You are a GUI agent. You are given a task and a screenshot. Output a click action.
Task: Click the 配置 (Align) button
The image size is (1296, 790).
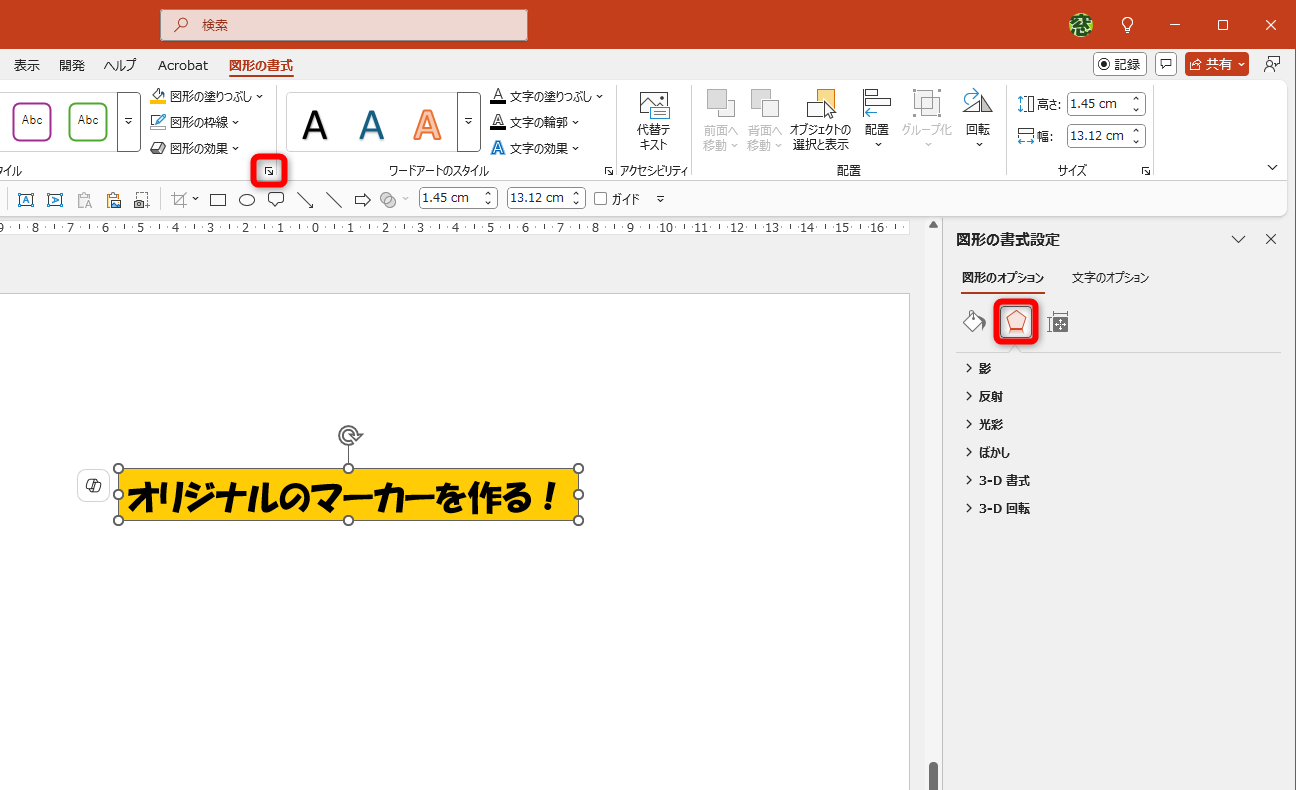click(x=876, y=118)
